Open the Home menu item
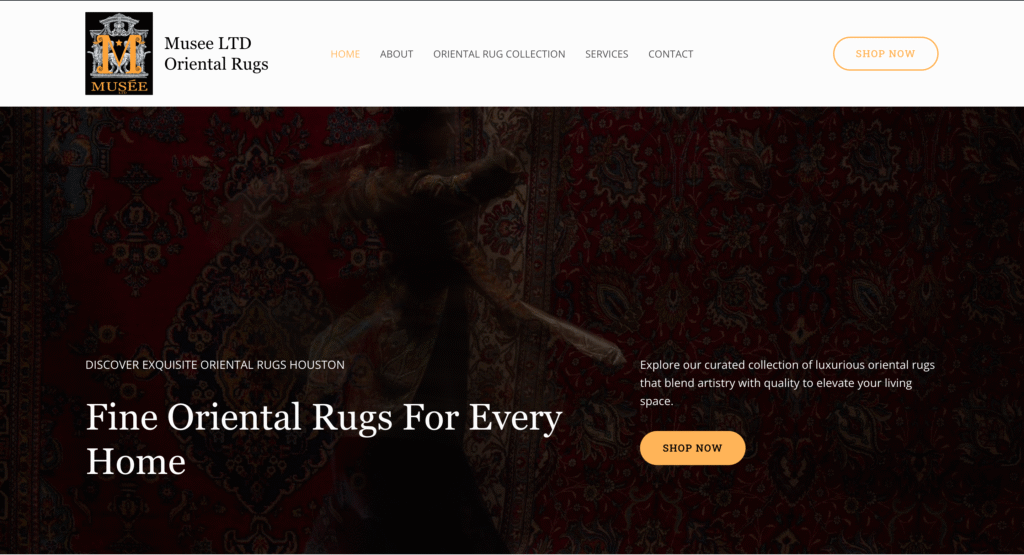1024x555 pixels. pyautogui.click(x=345, y=54)
